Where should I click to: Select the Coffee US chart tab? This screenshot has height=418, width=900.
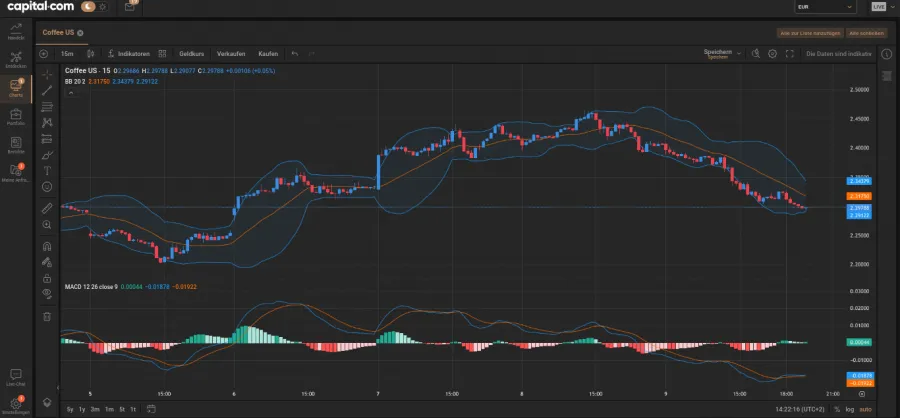coord(58,33)
